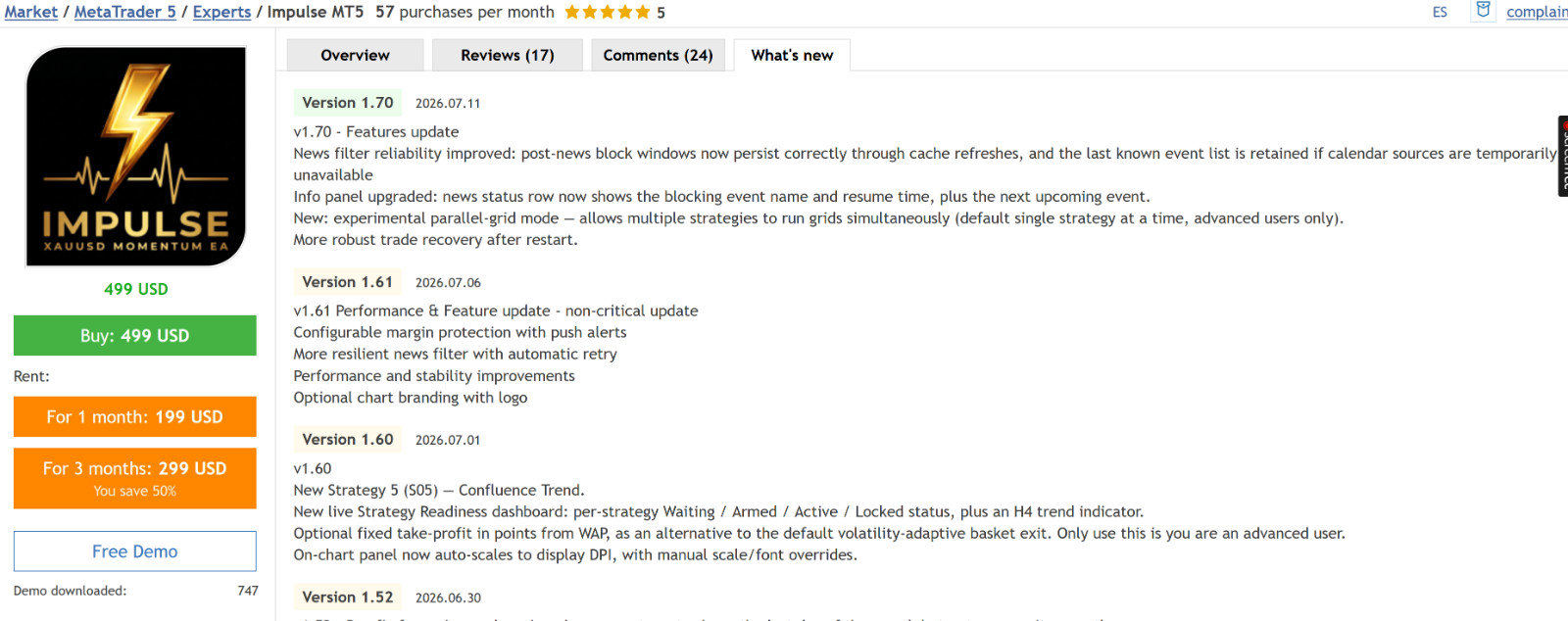Click the Version 1.70 label

tap(348, 103)
